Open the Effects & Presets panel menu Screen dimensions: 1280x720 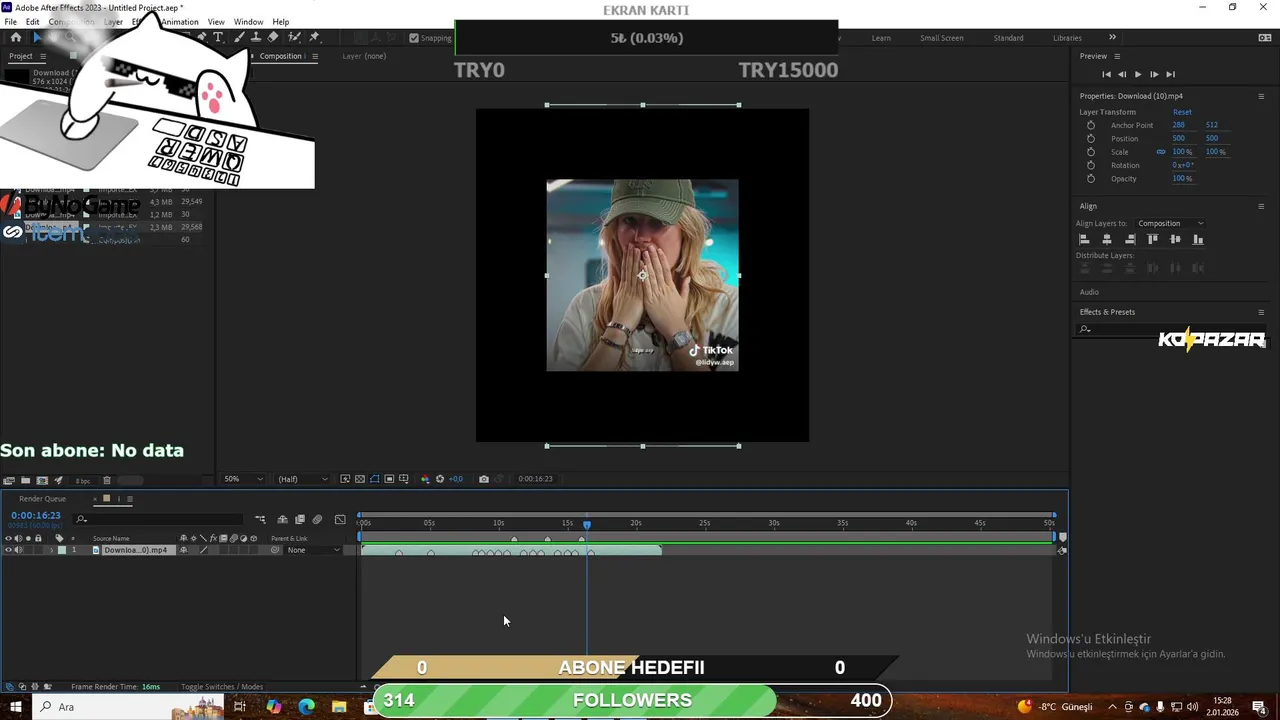1261,312
